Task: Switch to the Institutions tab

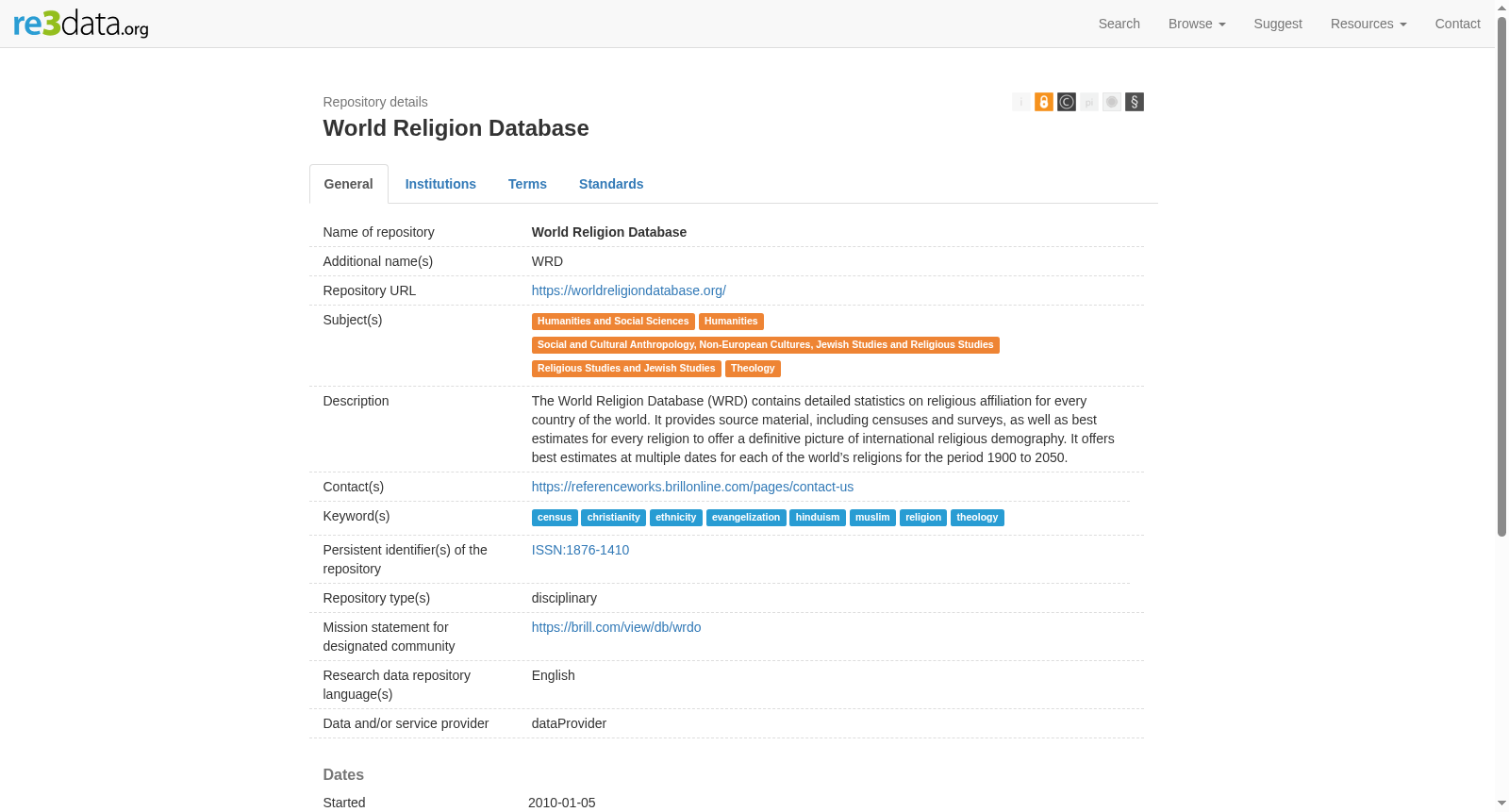Action: point(440,184)
